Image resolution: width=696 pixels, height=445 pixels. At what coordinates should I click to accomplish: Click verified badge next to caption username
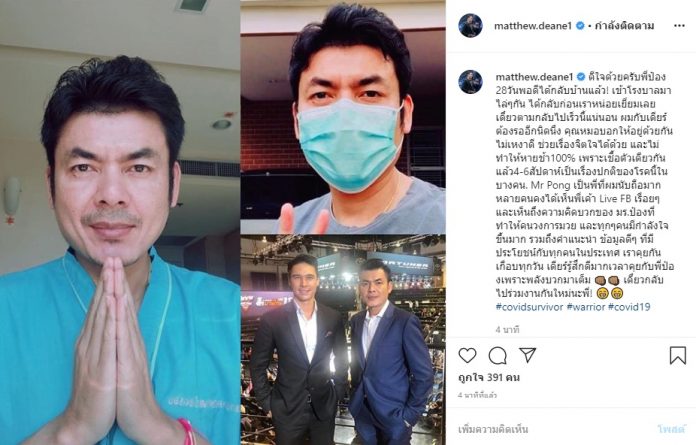pos(580,77)
